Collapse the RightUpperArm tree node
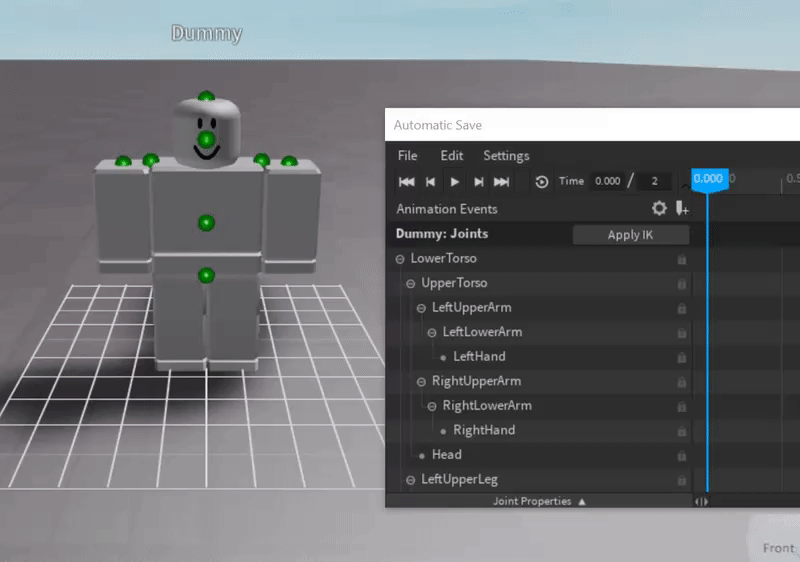800x562 pixels. pyautogui.click(x=421, y=382)
